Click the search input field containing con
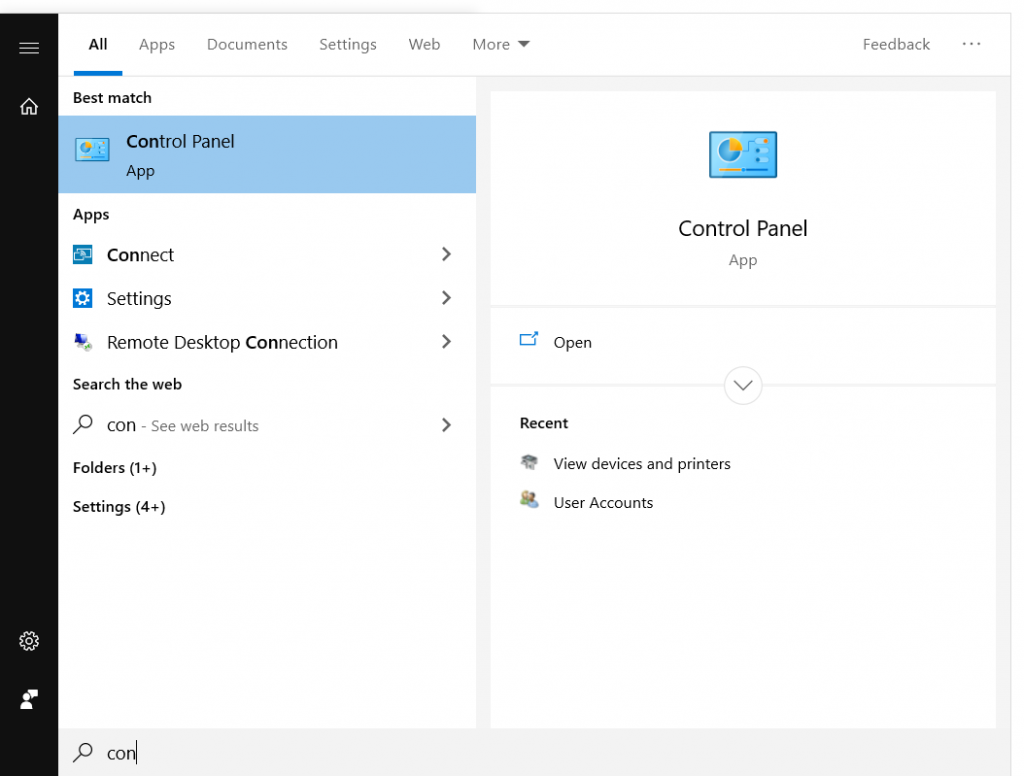 pos(534,752)
